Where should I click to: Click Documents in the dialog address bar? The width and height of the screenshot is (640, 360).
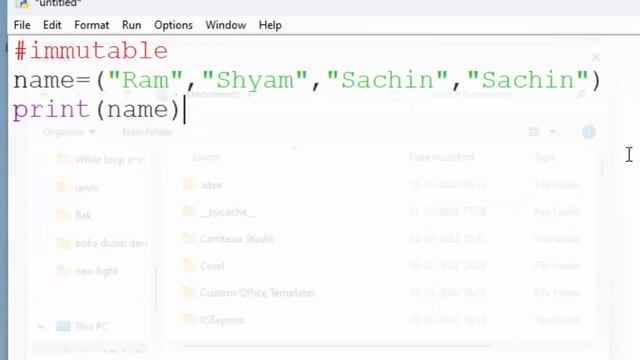point(213,95)
